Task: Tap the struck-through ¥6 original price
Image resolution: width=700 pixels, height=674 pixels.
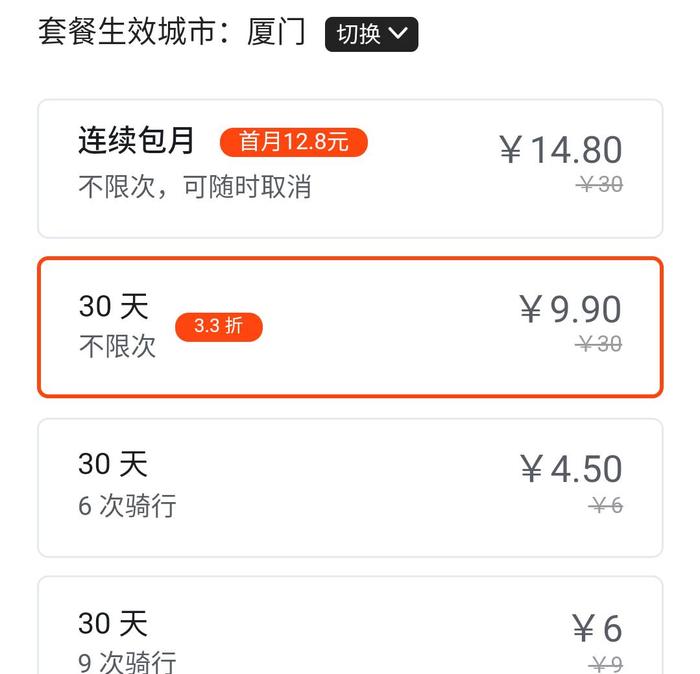Action: [x=605, y=506]
